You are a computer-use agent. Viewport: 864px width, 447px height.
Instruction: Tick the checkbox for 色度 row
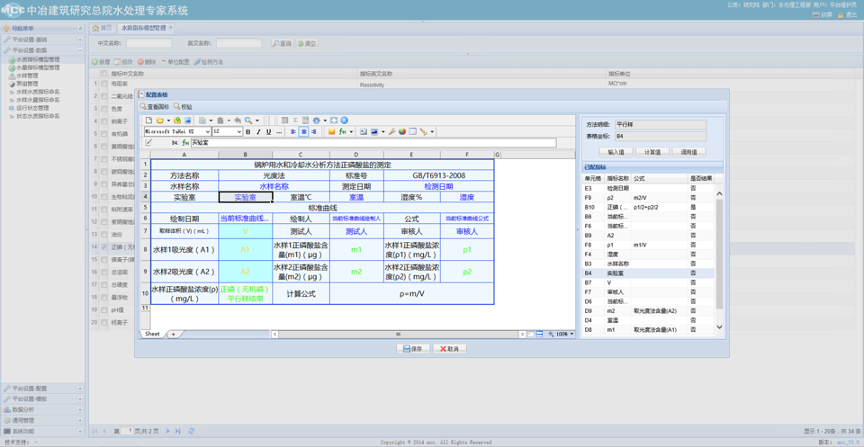[x=104, y=109]
